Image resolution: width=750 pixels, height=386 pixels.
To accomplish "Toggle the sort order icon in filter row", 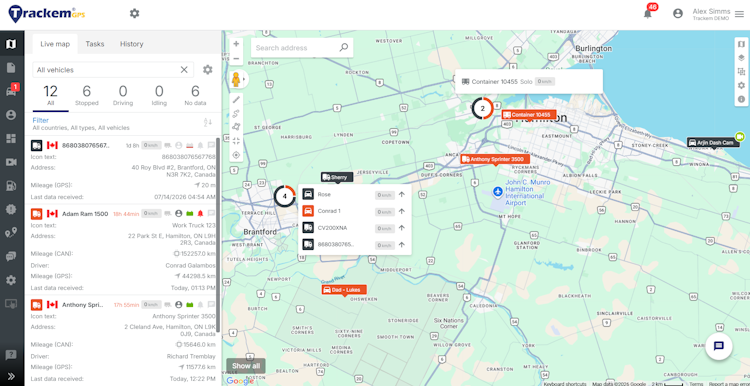I will point(208,123).
